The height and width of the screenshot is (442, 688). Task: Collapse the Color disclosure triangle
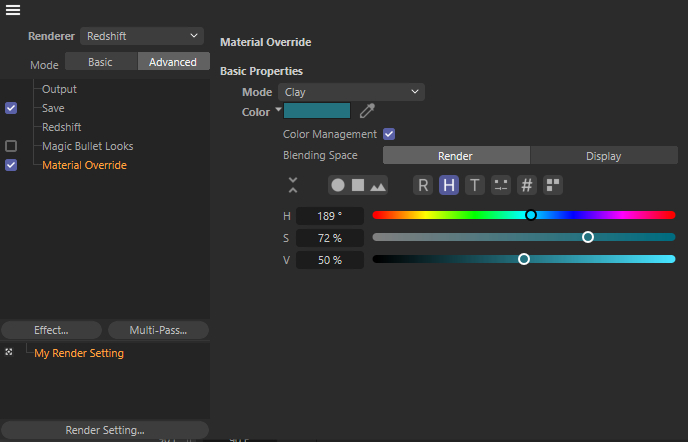coord(278,110)
